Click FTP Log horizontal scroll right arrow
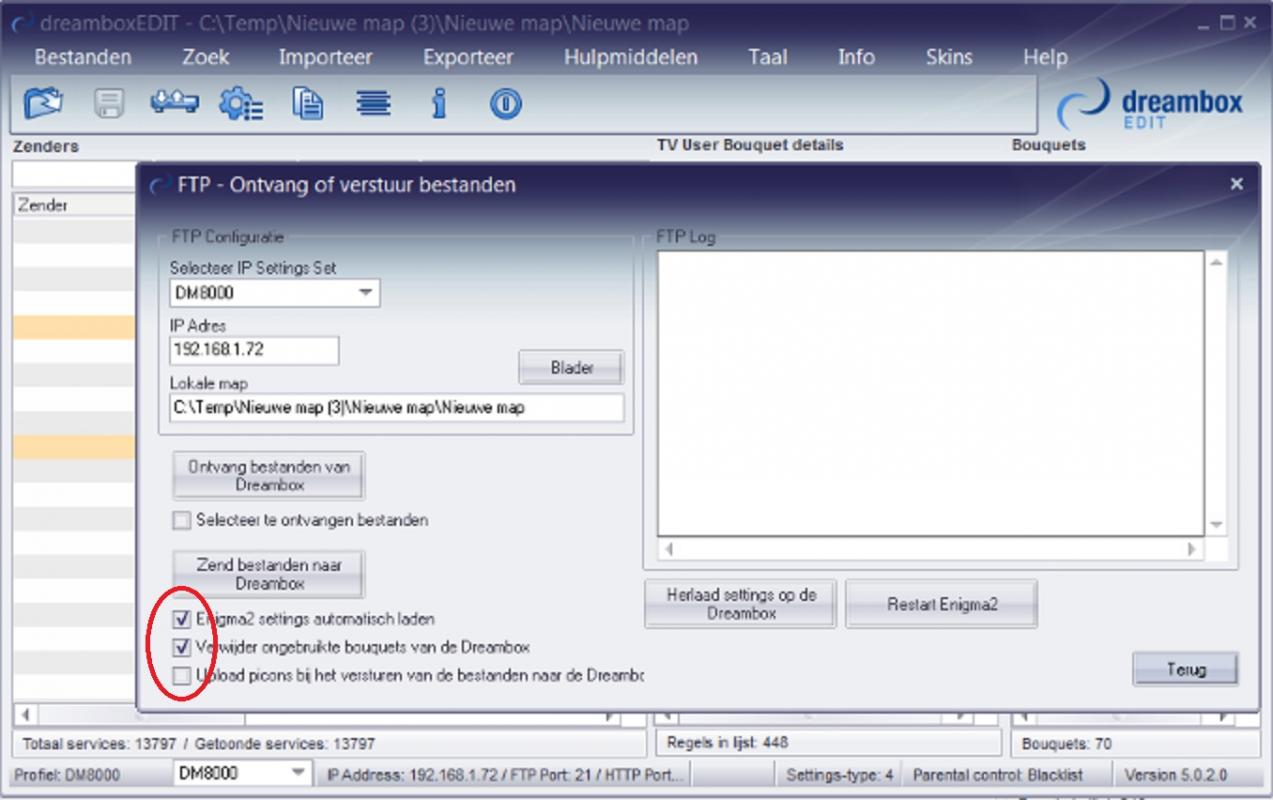Screen dimensions: 1273x800 [x=1191, y=549]
